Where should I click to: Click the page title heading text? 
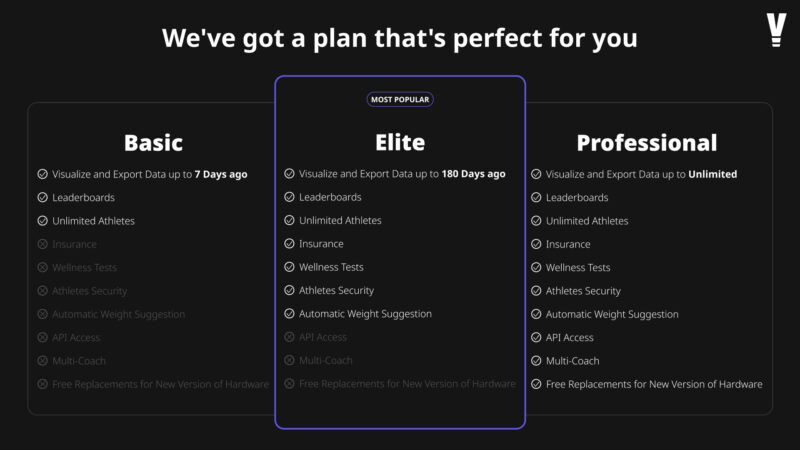399,38
